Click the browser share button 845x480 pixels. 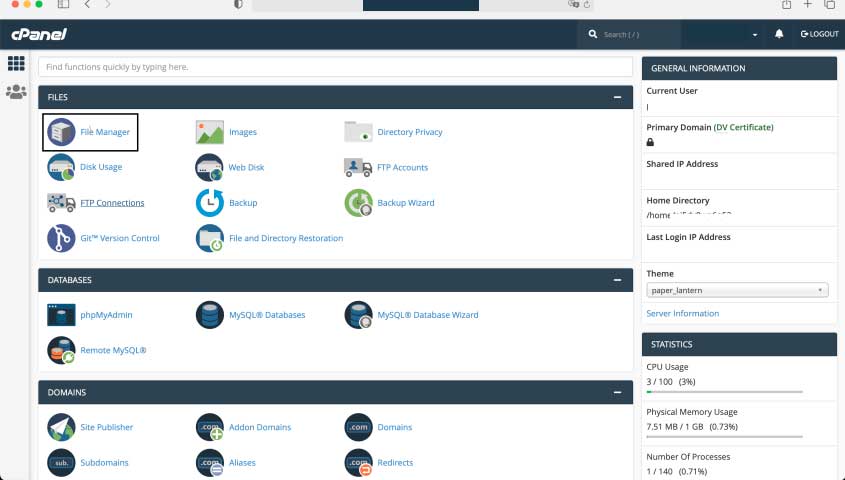[786, 4]
